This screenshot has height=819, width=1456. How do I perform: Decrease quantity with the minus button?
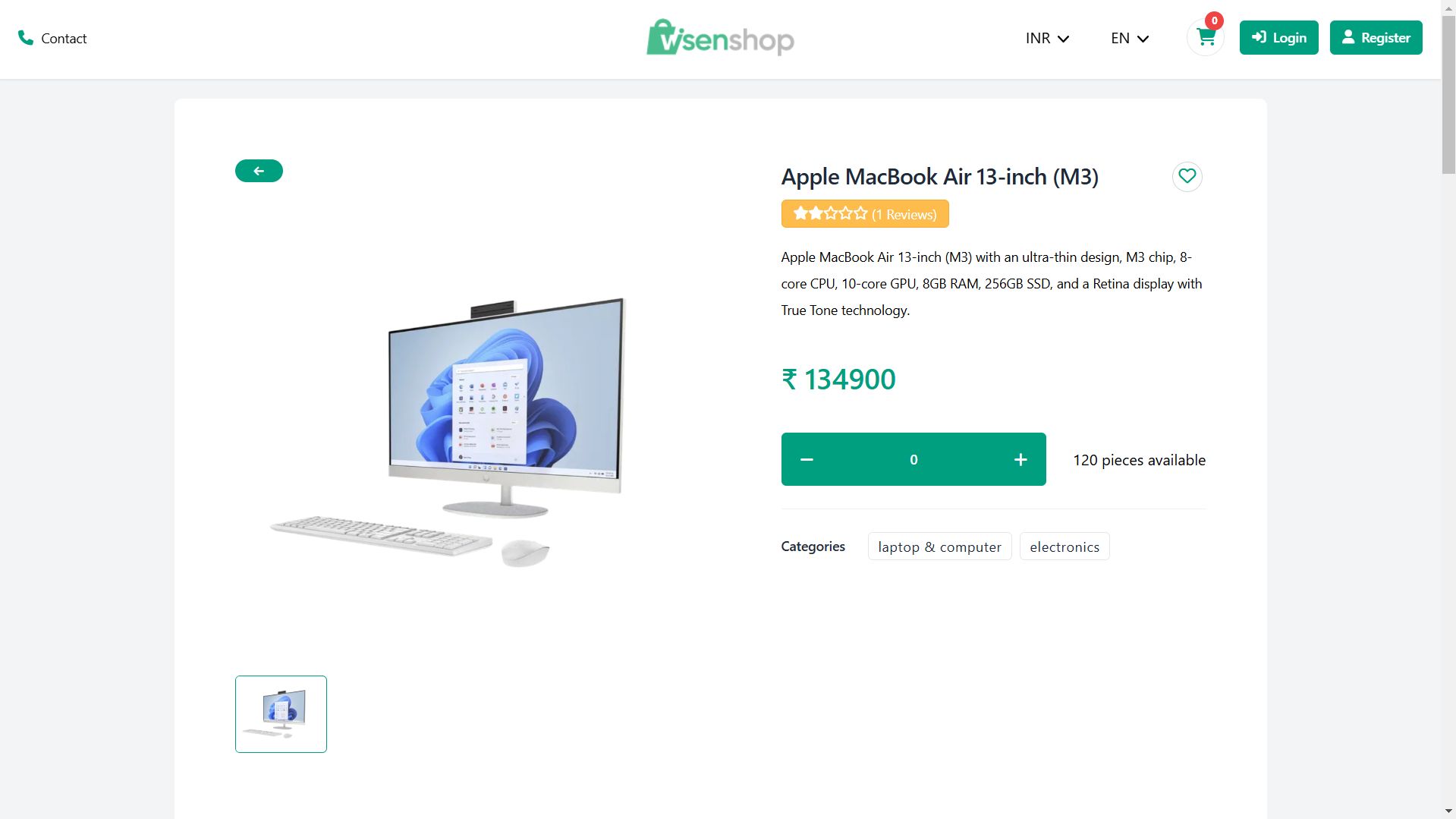click(x=807, y=459)
